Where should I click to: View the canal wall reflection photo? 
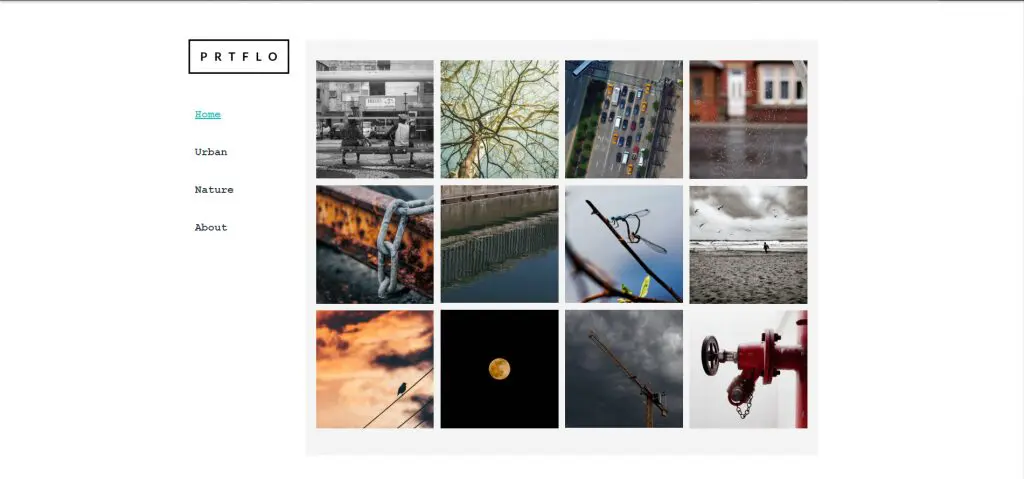[x=500, y=244]
